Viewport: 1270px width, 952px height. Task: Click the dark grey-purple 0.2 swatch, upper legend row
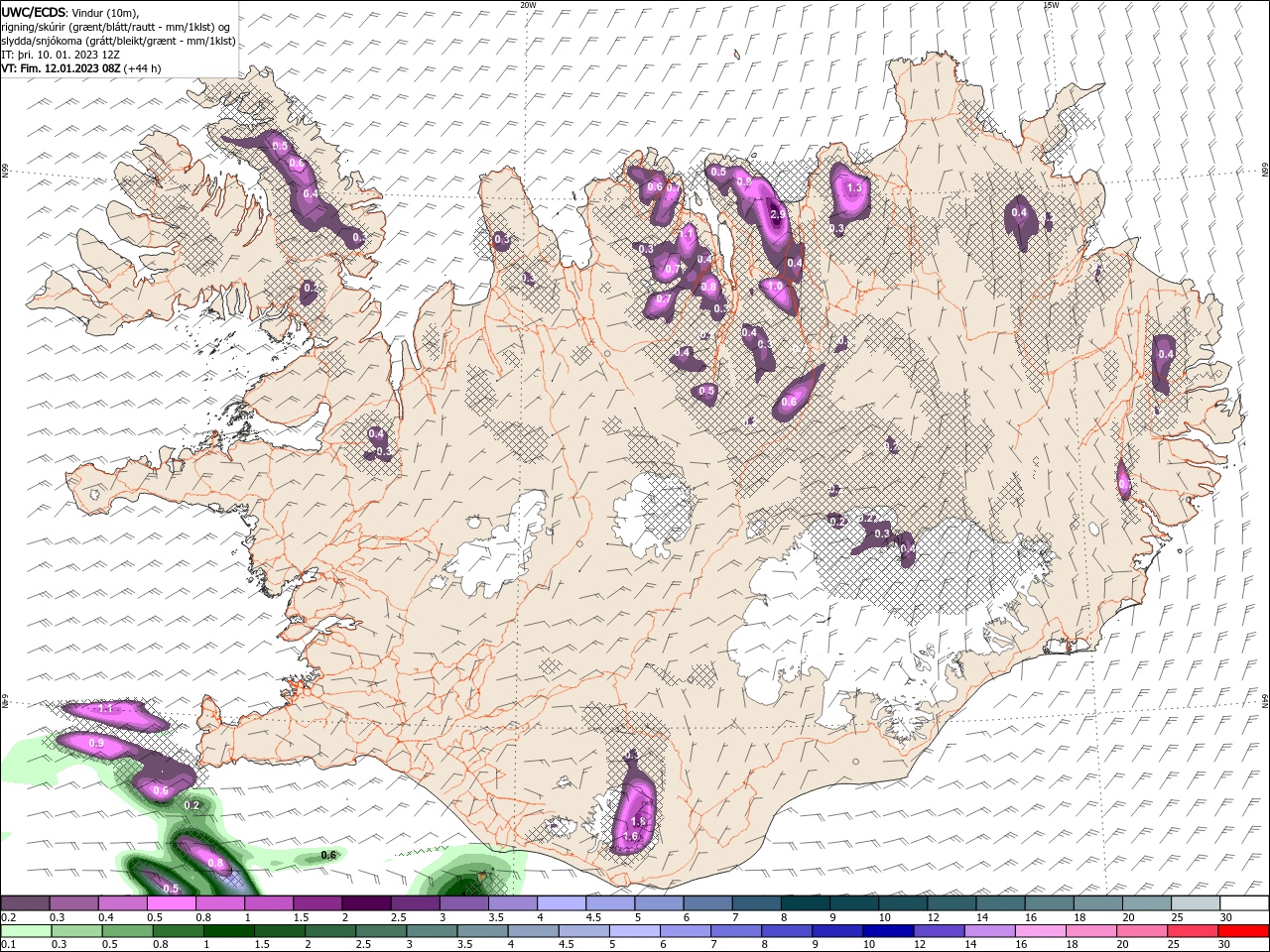26,903
